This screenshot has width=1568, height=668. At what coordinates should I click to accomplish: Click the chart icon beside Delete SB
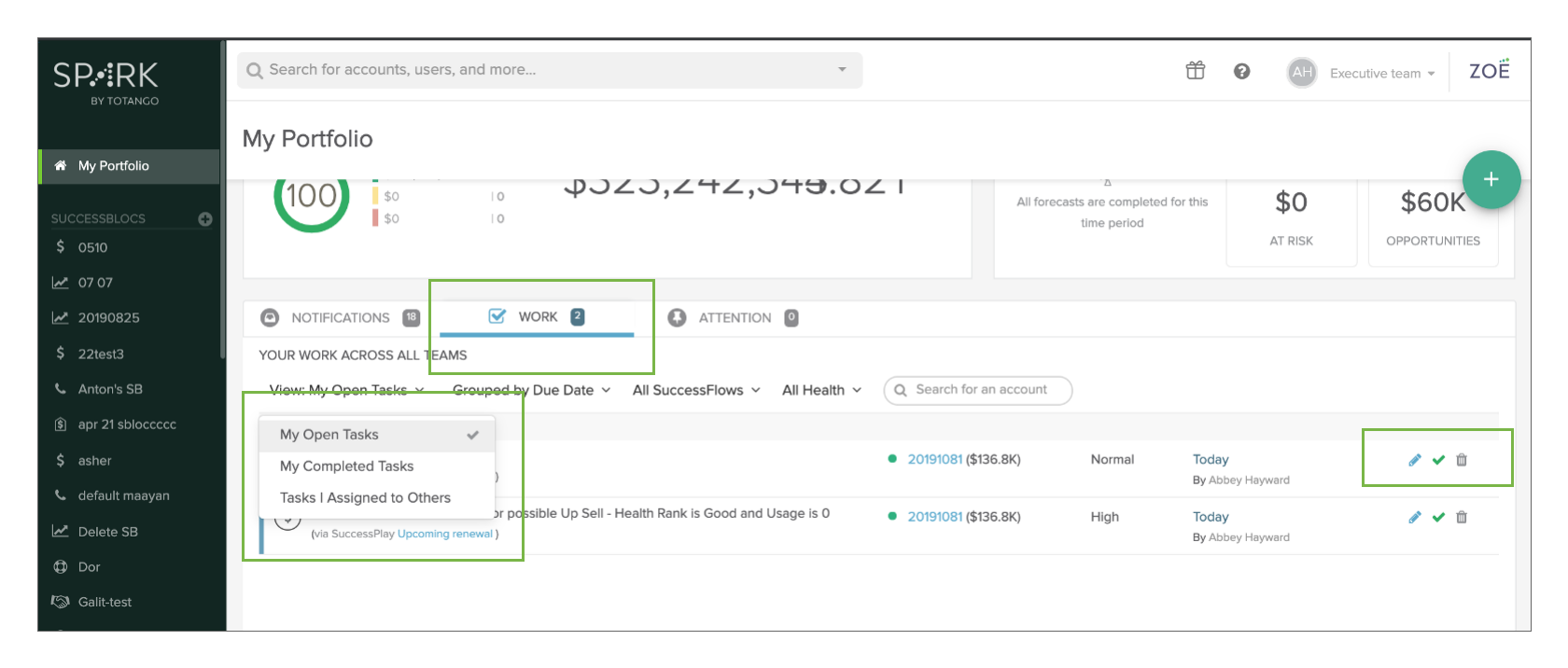[61, 531]
